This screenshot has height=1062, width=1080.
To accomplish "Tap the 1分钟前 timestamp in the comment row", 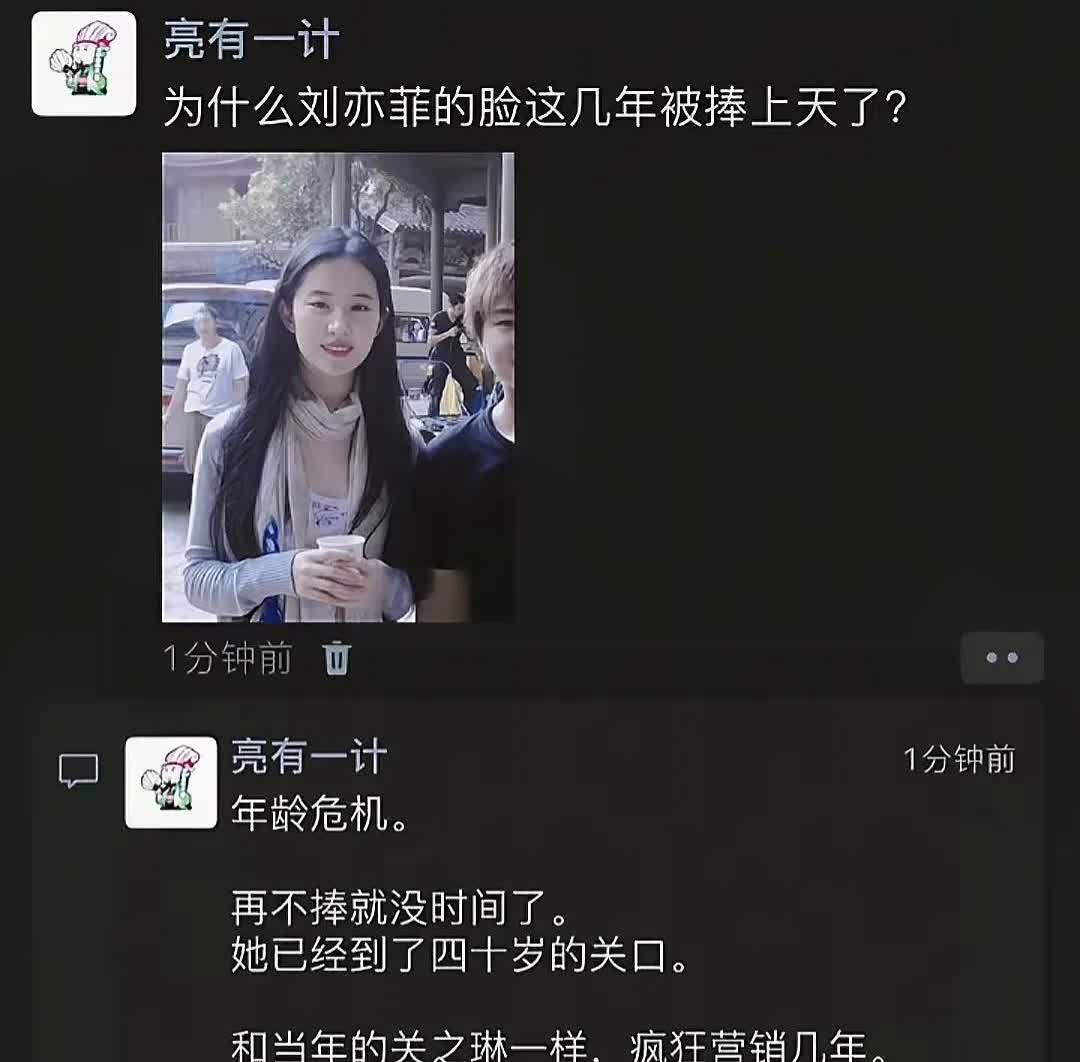I will click(959, 759).
